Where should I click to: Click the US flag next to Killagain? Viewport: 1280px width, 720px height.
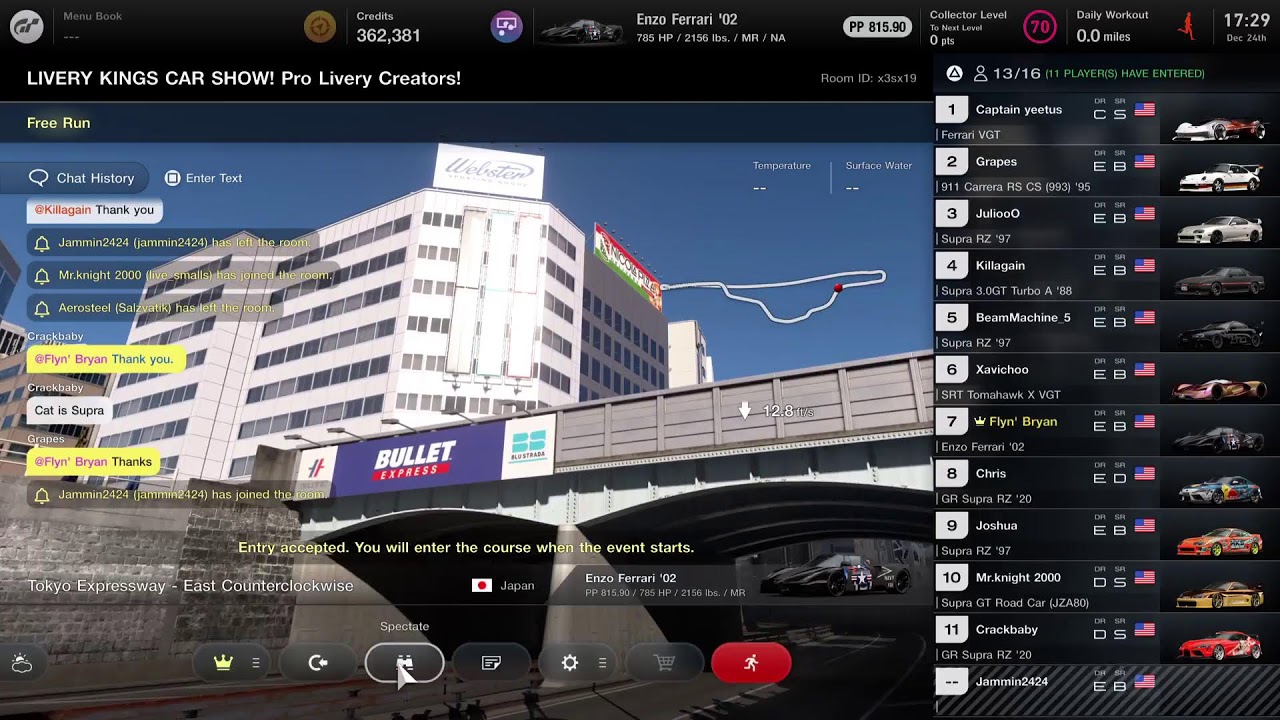pyautogui.click(x=1144, y=266)
